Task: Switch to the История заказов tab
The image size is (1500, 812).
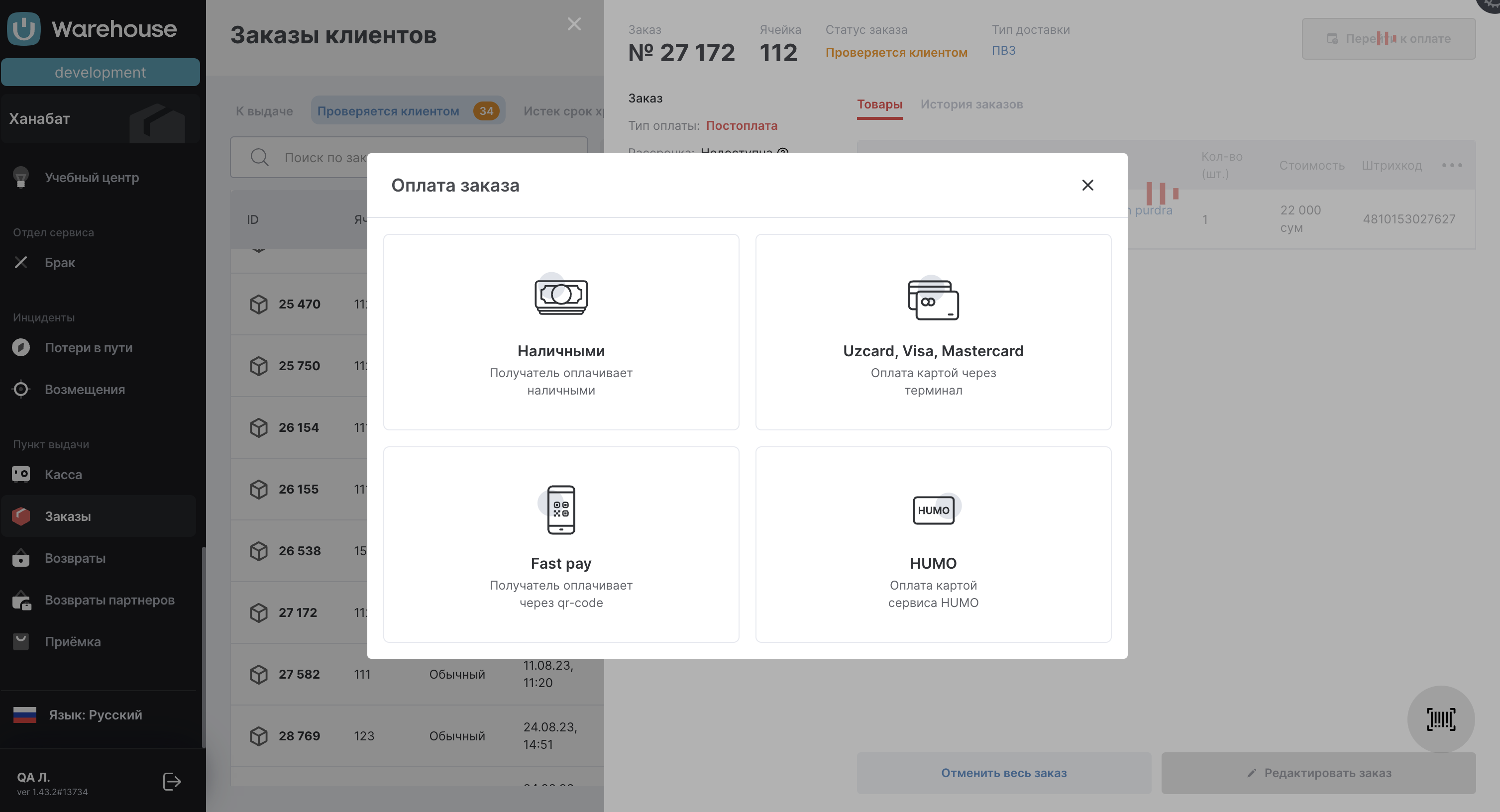Action: (x=971, y=104)
